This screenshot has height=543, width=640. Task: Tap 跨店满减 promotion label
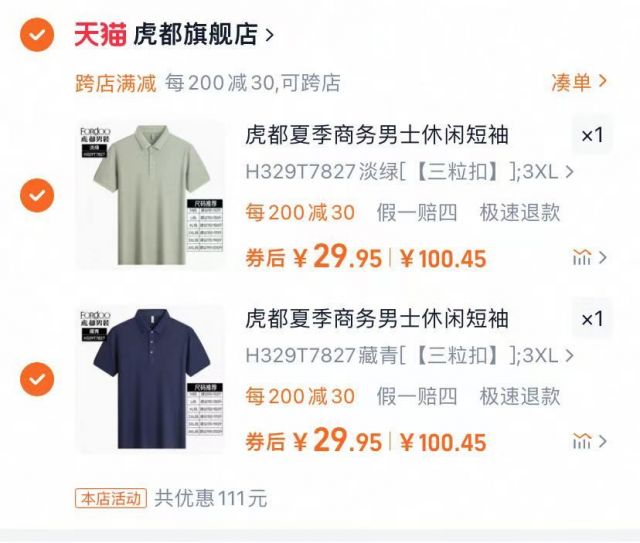pos(116,83)
